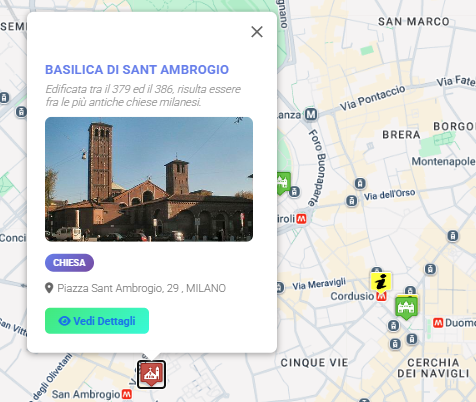Viewport: 476px width, 402px height.
Task: Select the Cairoli metro station icon
Action: click(301, 219)
